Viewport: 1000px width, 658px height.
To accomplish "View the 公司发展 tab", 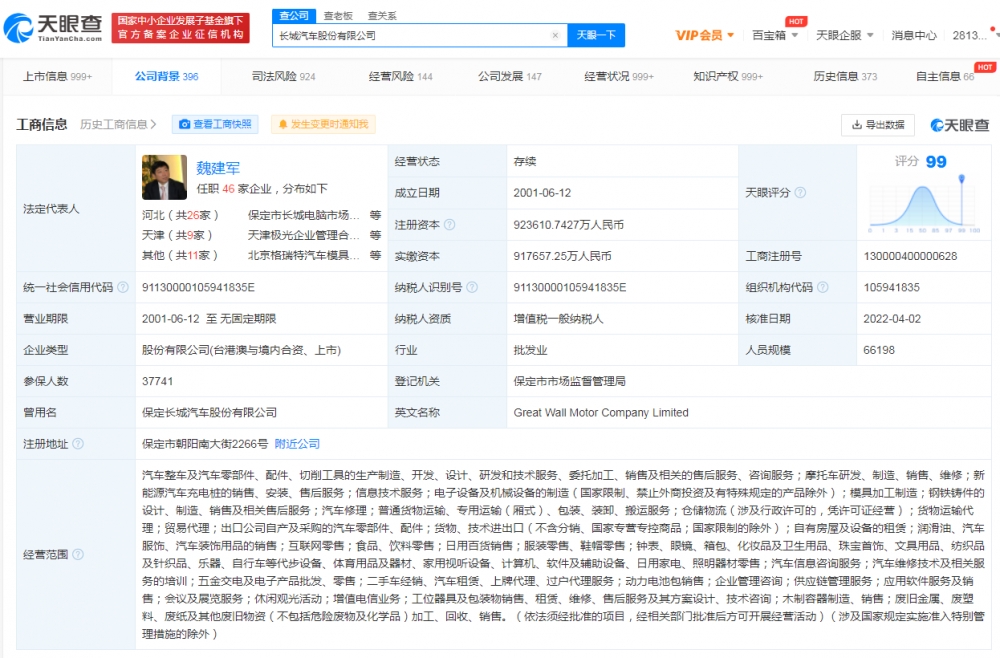I will pos(510,77).
